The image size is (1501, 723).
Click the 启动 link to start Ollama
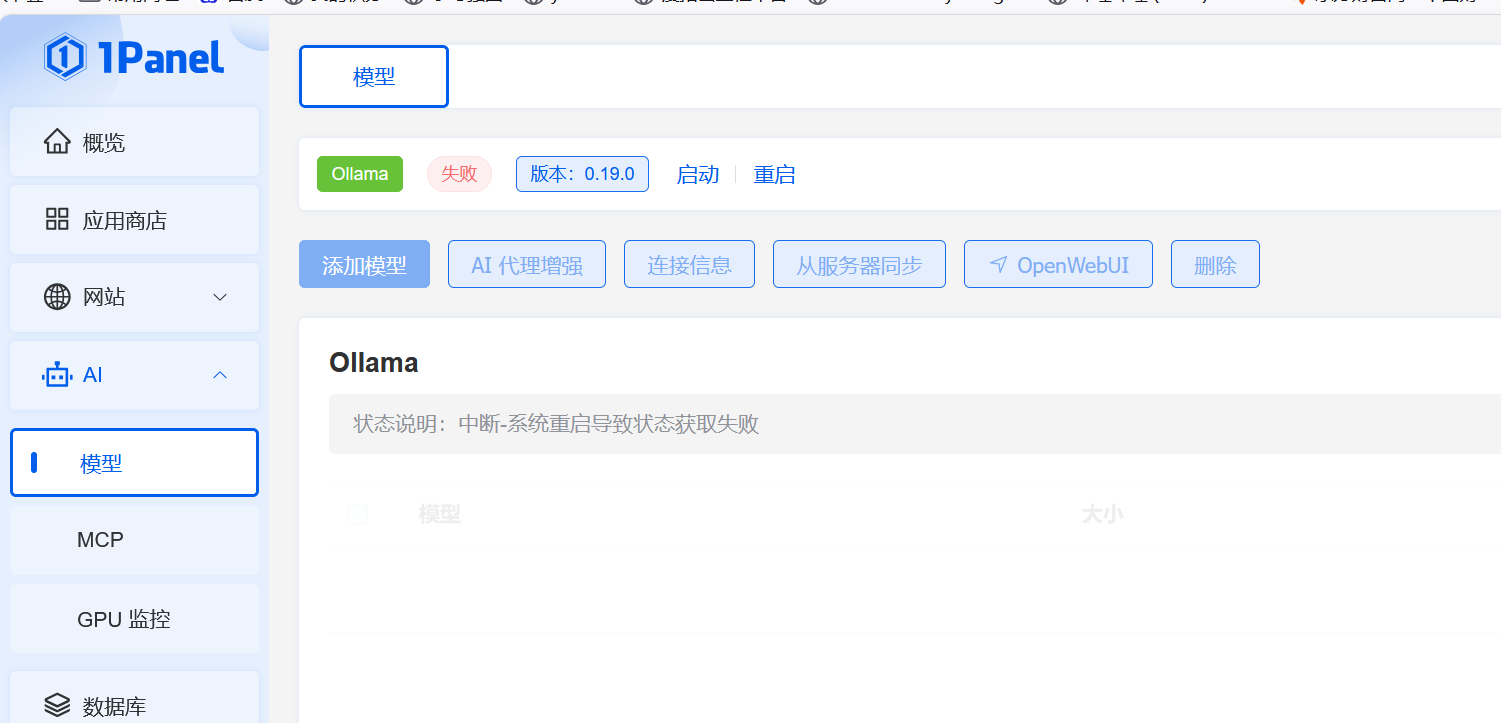(x=698, y=175)
